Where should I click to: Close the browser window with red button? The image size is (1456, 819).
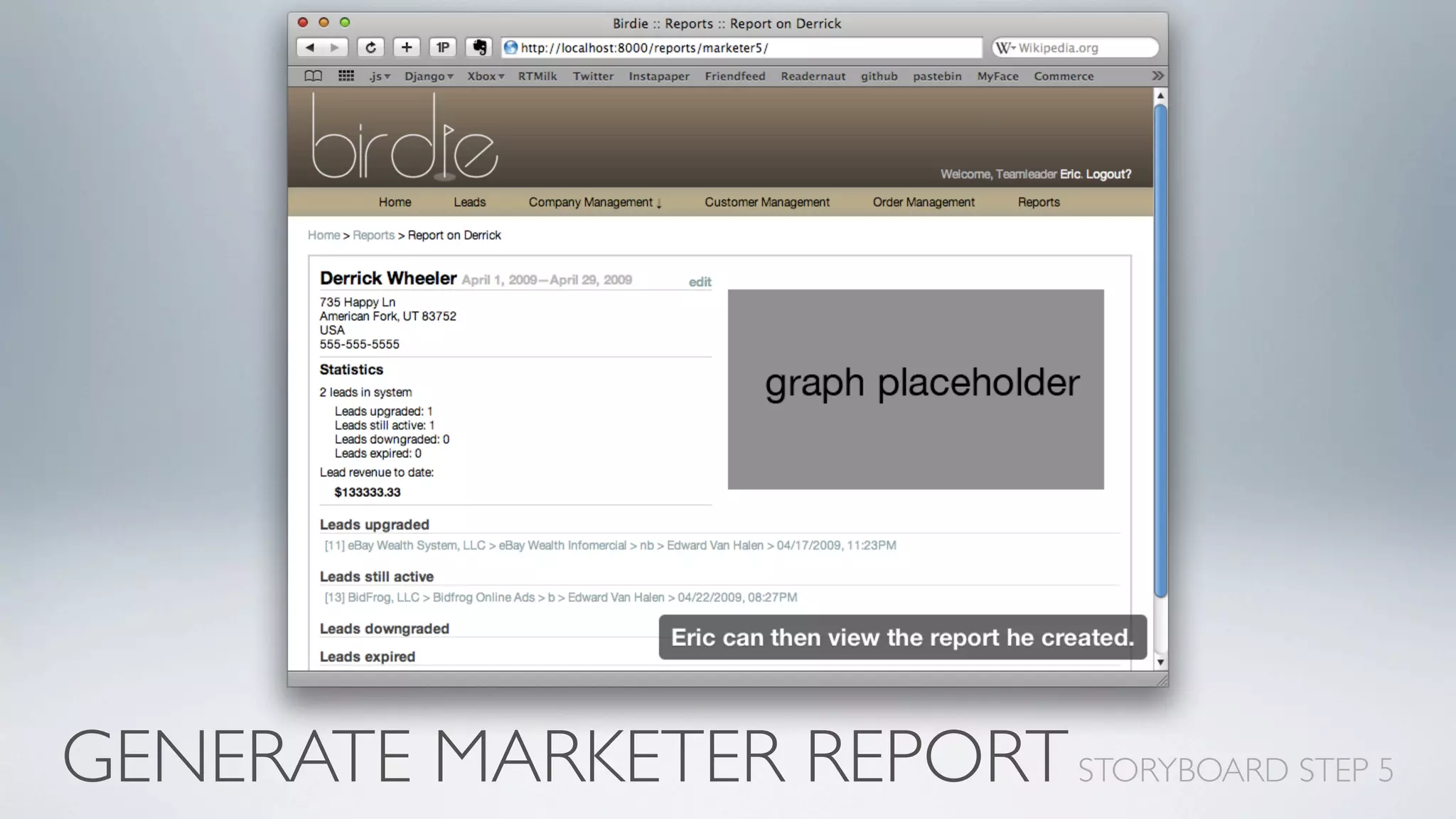click(303, 23)
